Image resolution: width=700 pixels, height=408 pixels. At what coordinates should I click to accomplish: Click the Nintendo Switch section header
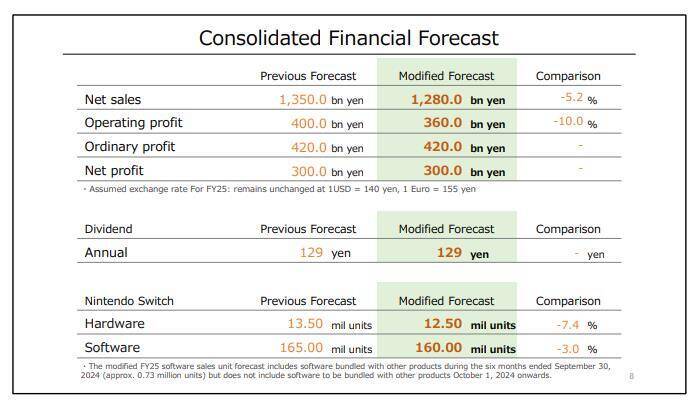(129, 301)
